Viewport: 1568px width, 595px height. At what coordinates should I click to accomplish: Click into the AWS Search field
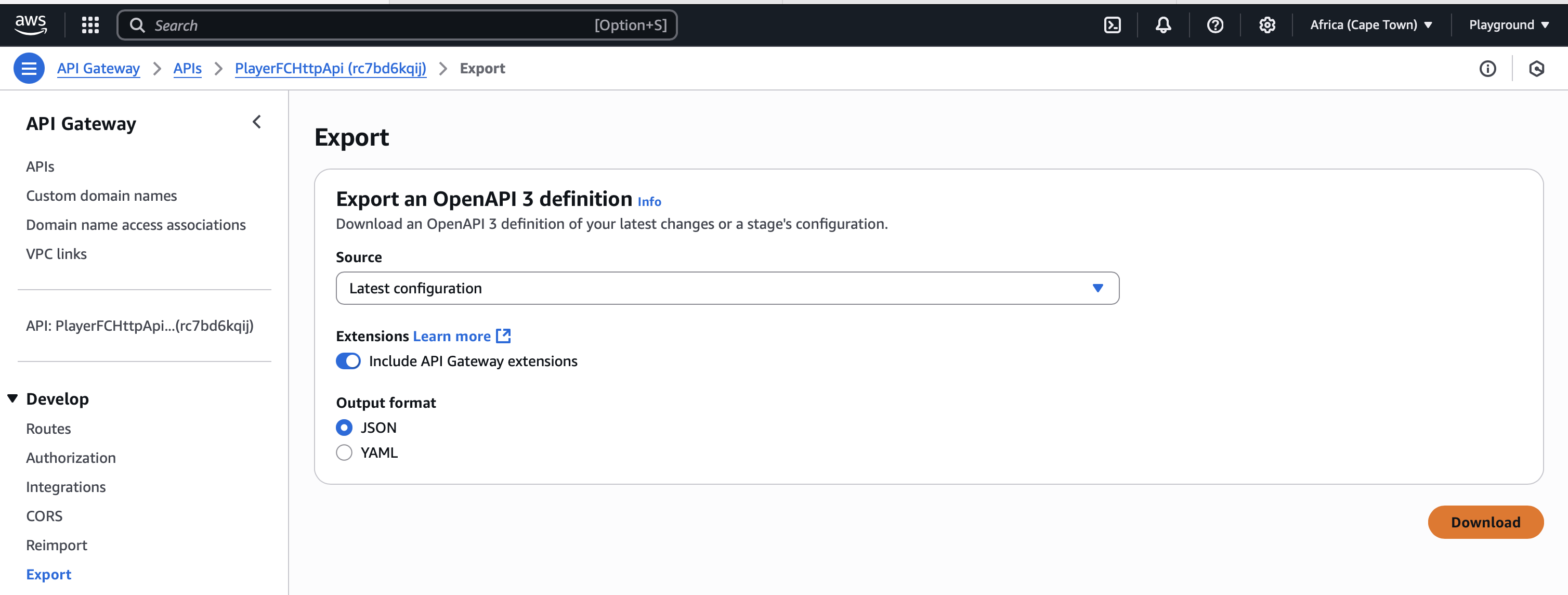click(397, 25)
